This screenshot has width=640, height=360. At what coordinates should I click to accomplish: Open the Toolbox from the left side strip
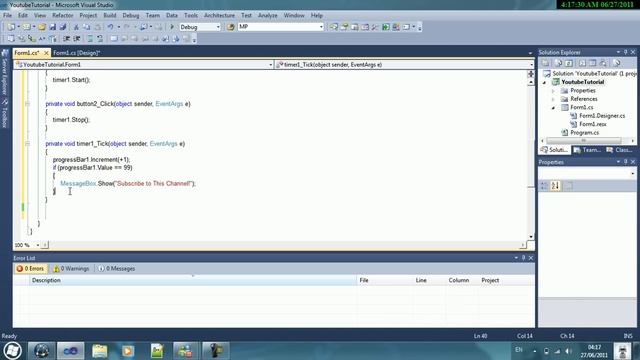5,114
